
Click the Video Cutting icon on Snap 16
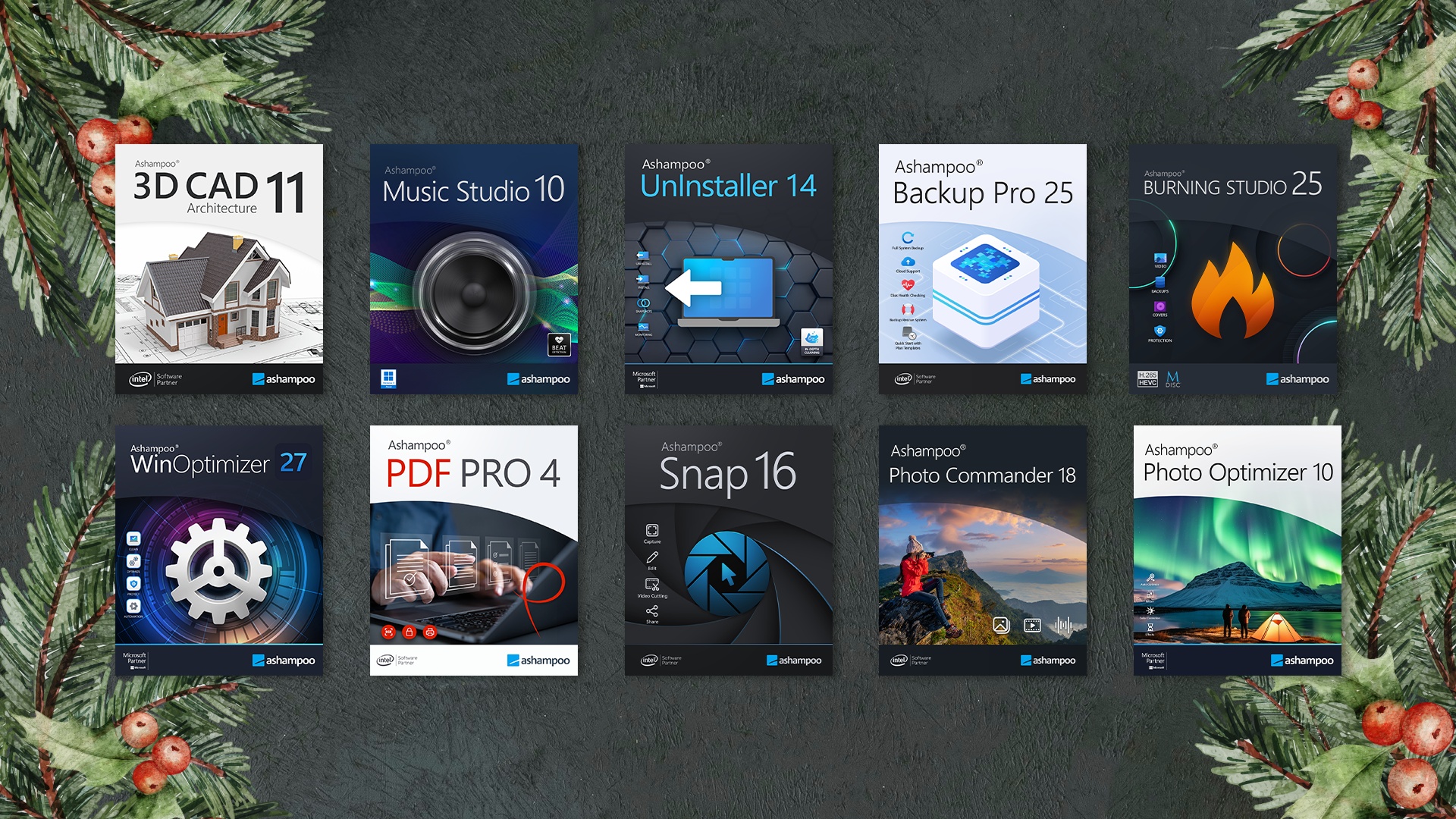tap(652, 585)
